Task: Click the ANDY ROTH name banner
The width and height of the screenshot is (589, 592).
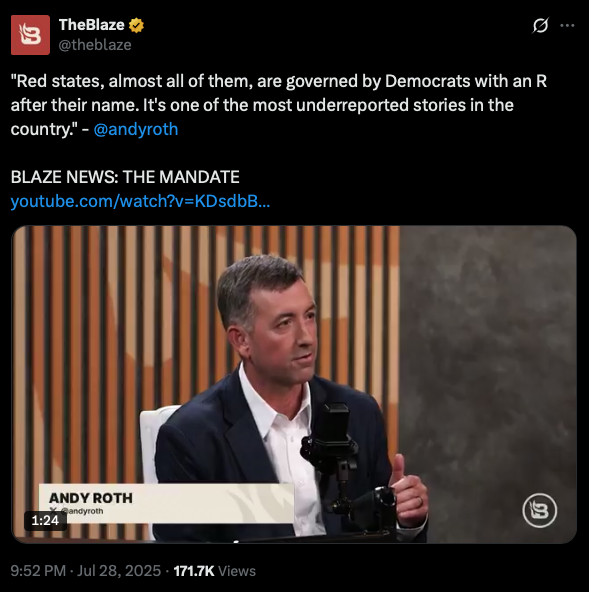Action: pyautogui.click(x=166, y=503)
